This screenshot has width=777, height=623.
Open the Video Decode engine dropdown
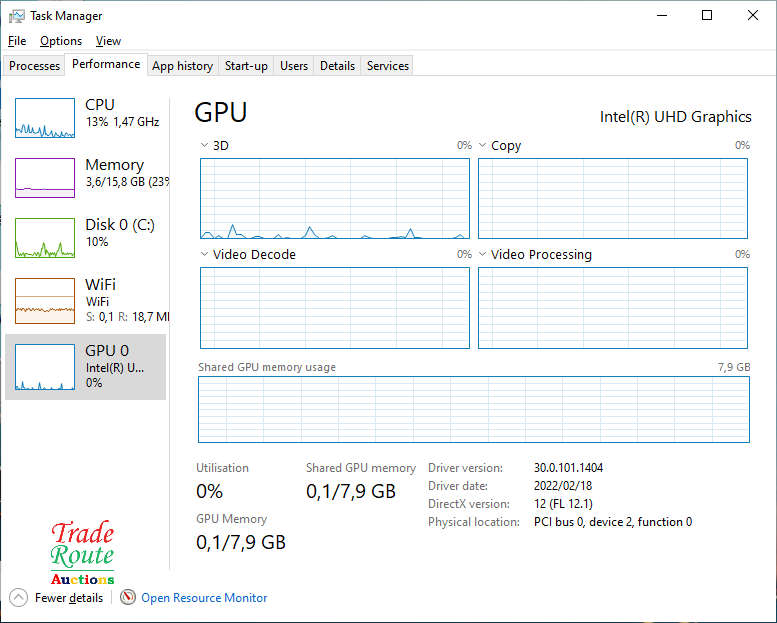click(205, 255)
